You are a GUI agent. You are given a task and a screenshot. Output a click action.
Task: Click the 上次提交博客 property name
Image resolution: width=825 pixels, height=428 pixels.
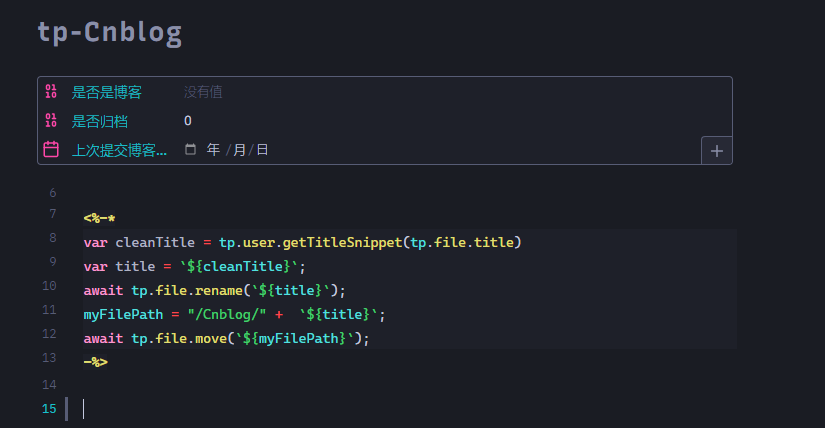pyautogui.click(x=119, y=150)
